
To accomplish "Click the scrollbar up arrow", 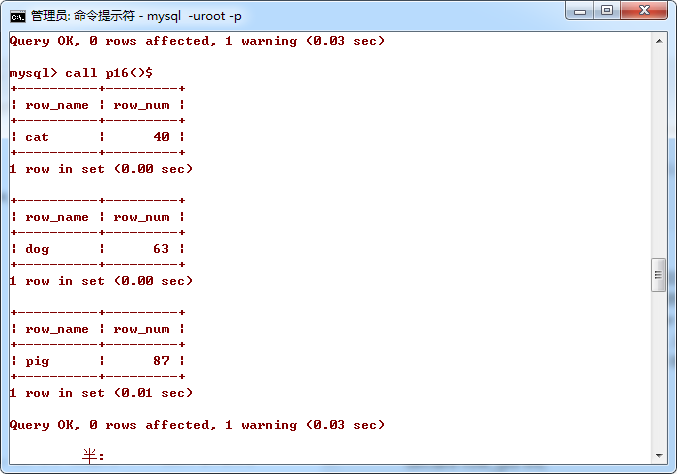I will coord(658,41).
